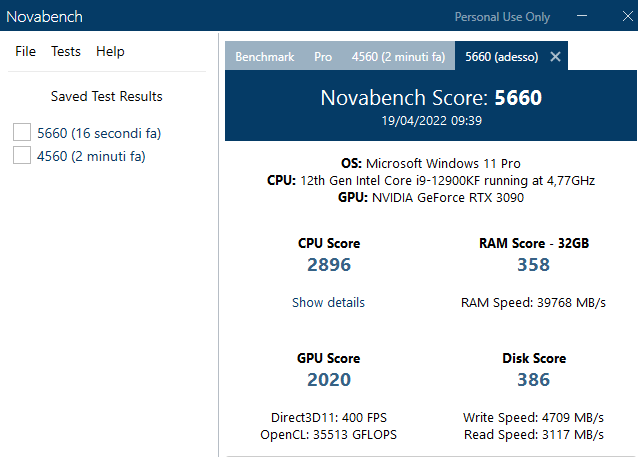Switch to the Benchmark tab
Screen dimensions: 638x457
264,57
